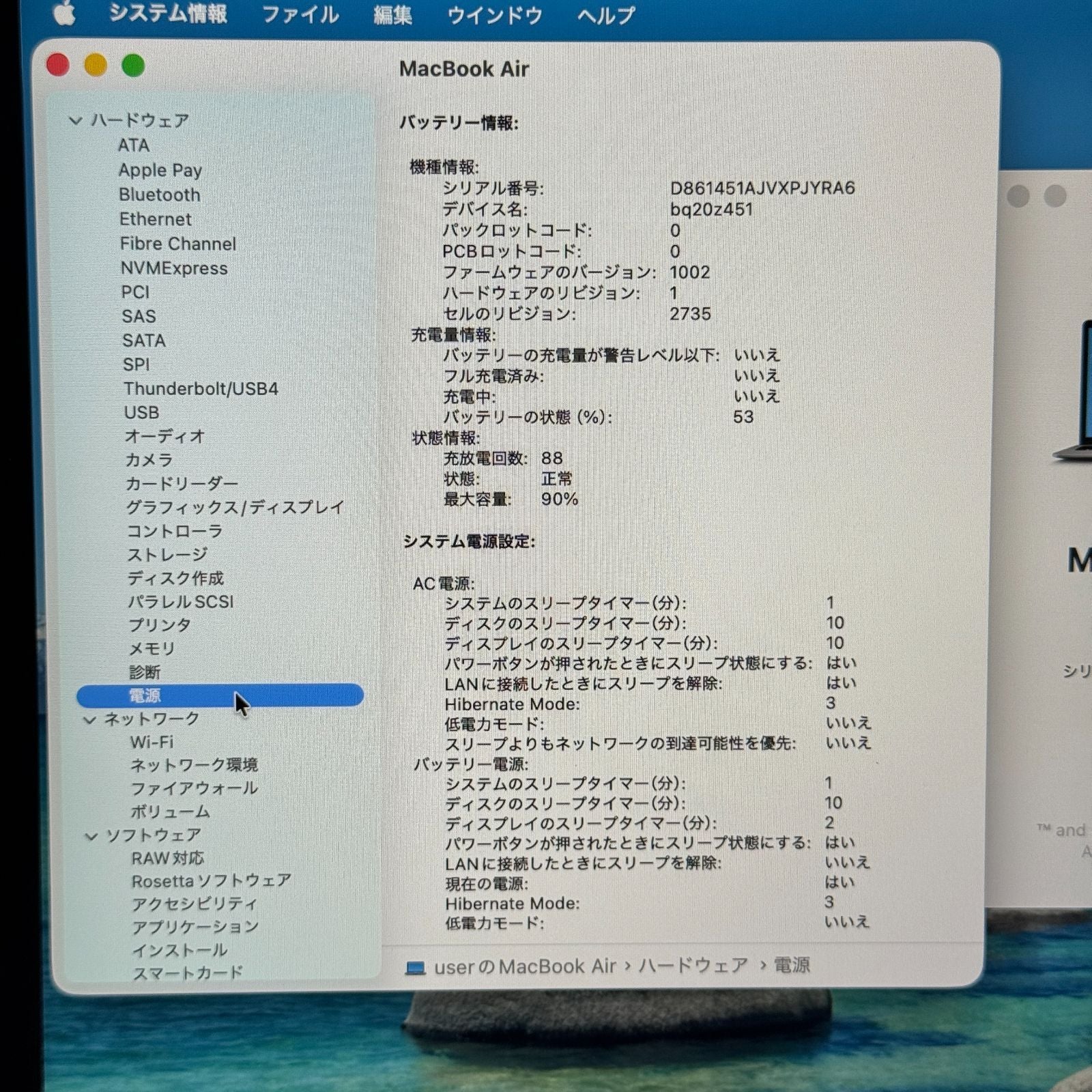Click the serial number D861451AJVXPJYRA6
Viewport: 1092px width, 1092px height.
pyautogui.click(x=762, y=188)
